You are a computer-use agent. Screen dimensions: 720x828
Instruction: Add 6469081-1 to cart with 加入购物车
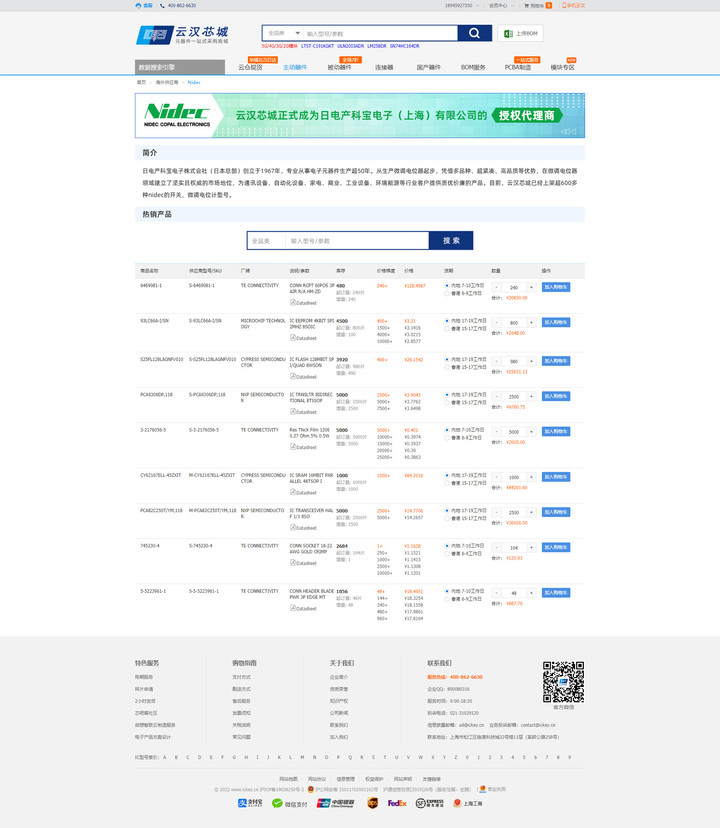pos(556,287)
